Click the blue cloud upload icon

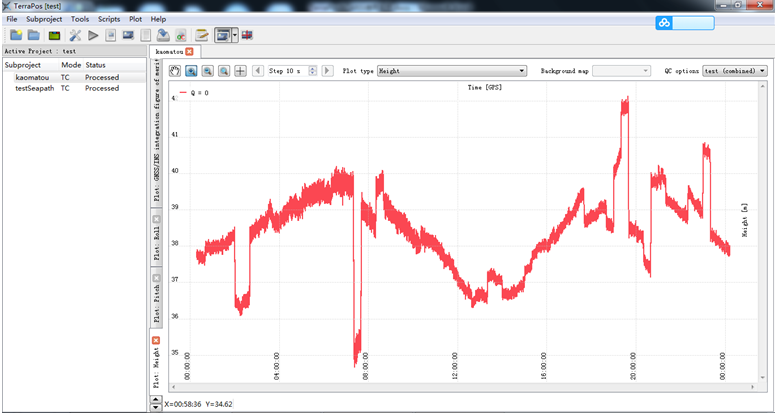coord(665,23)
